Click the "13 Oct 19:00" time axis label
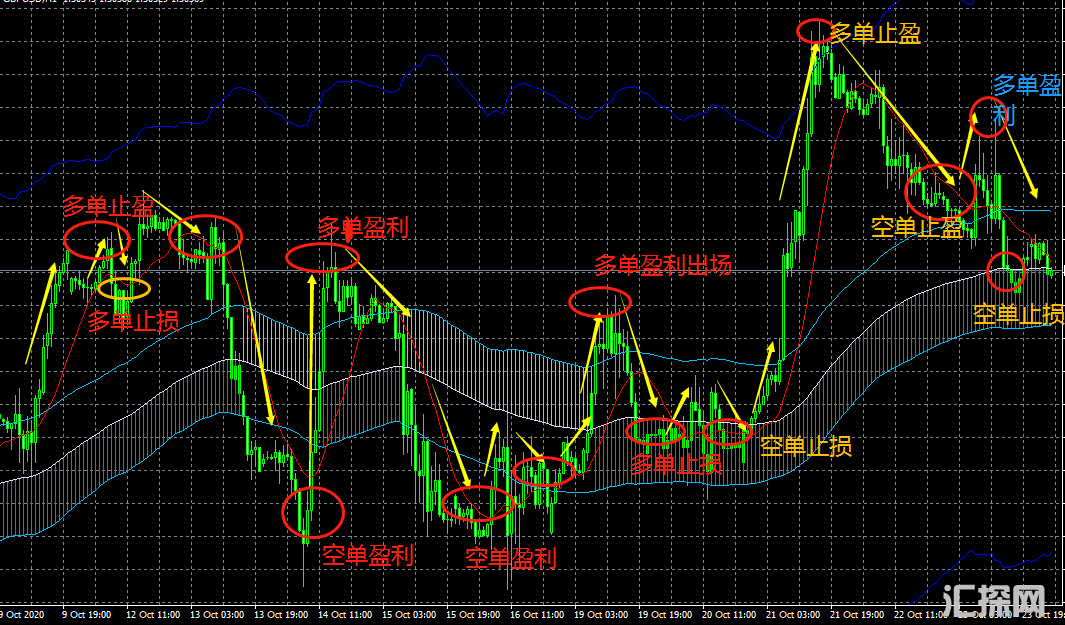Screen dimensions: 1065x625 [281, 615]
